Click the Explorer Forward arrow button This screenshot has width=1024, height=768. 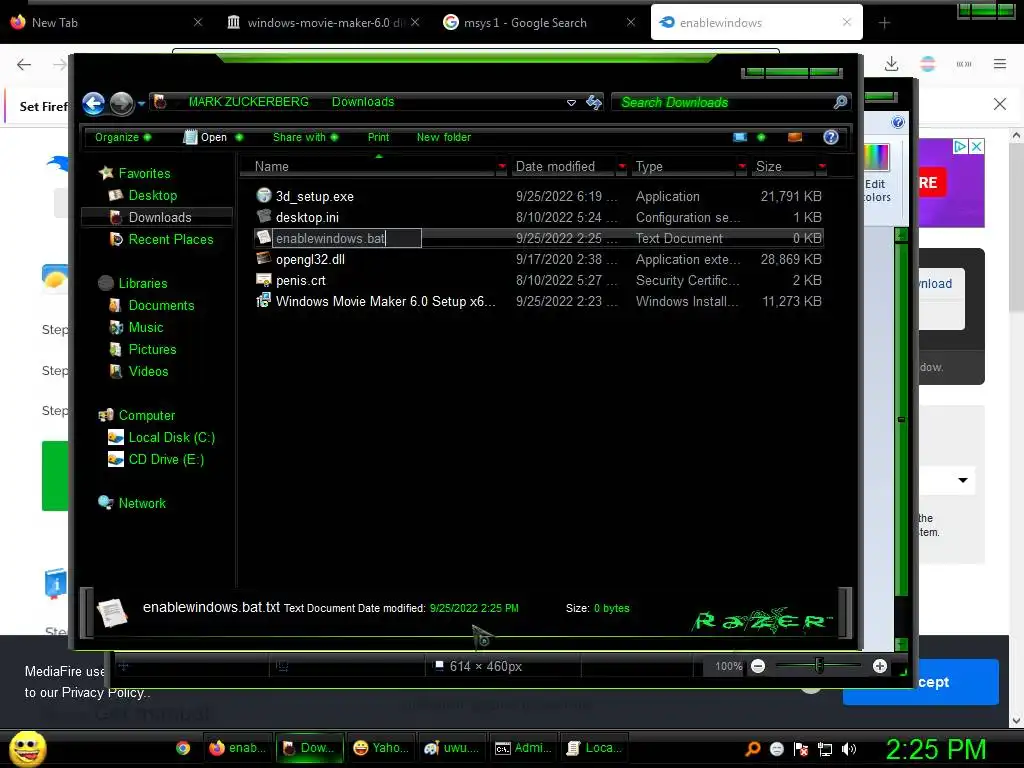pos(121,103)
